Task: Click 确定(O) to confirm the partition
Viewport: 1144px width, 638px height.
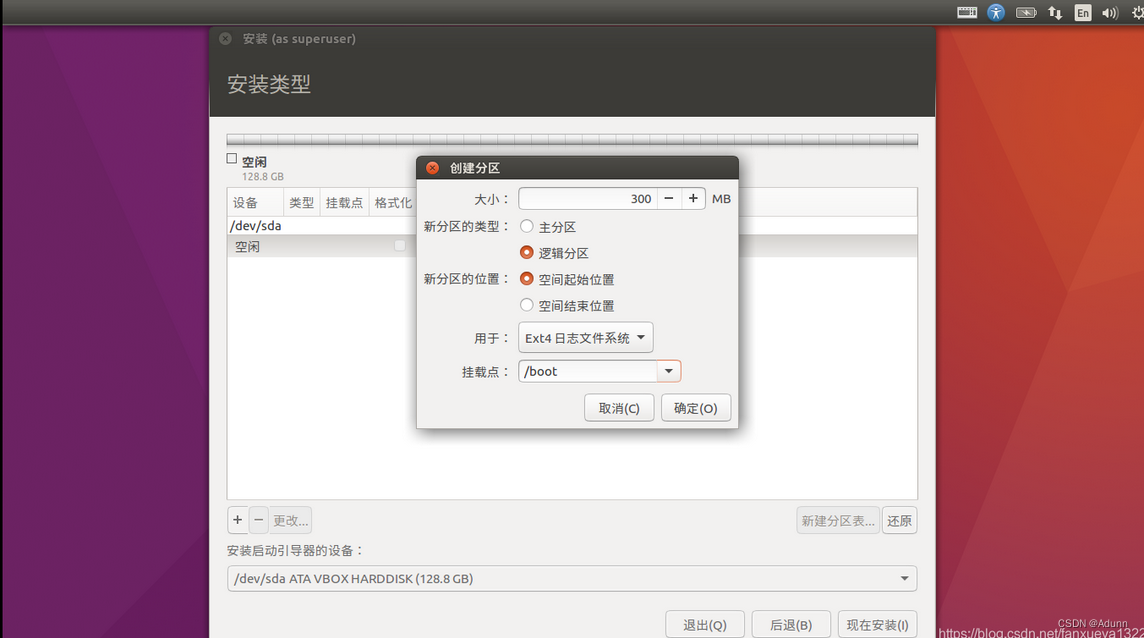Action: (x=695, y=408)
